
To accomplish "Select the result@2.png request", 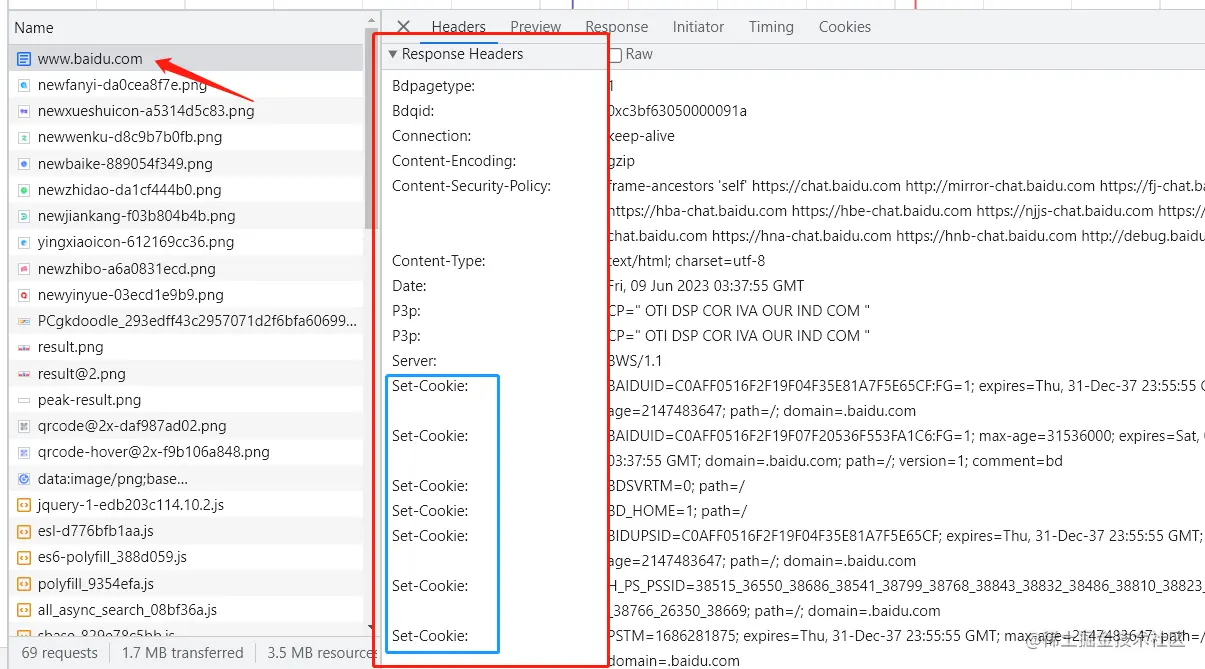I will [x=186, y=374].
